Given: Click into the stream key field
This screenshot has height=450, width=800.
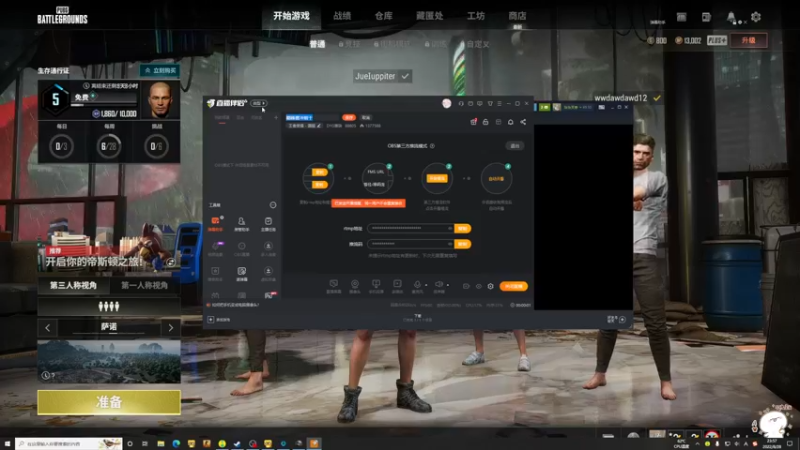Looking at the screenshot, I should 410,244.
